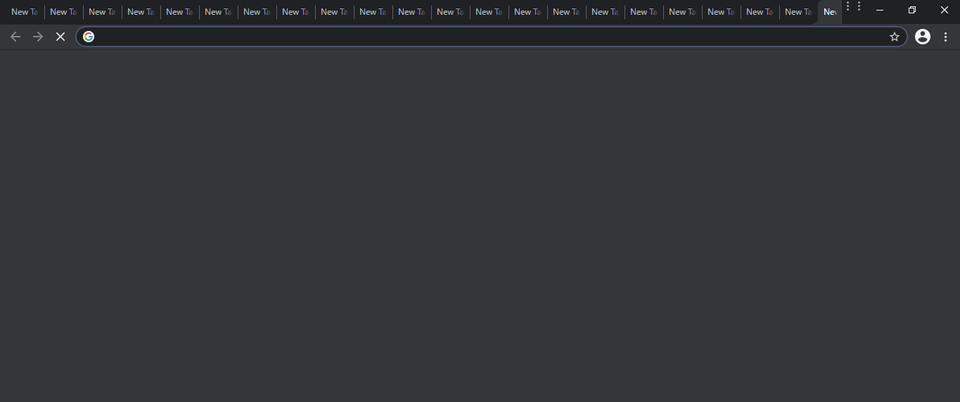Go forward using the forward arrow
The height and width of the screenshot is (402, 960).
[38, 37]
